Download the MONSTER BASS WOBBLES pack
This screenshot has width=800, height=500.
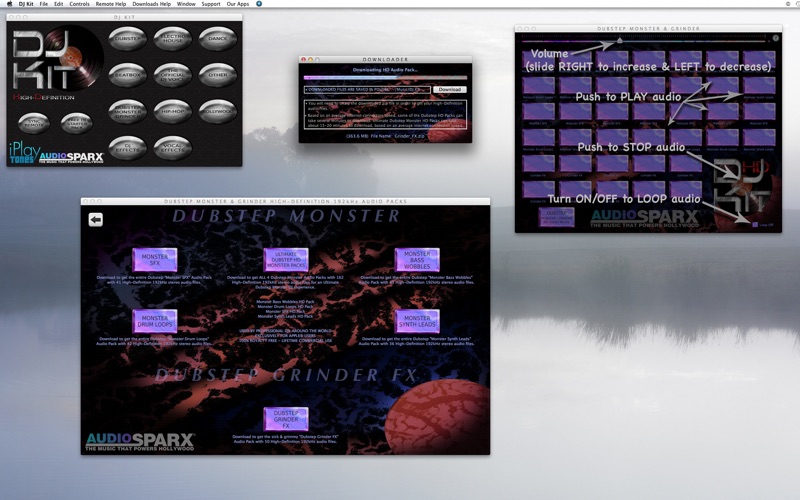click(417, 260)
